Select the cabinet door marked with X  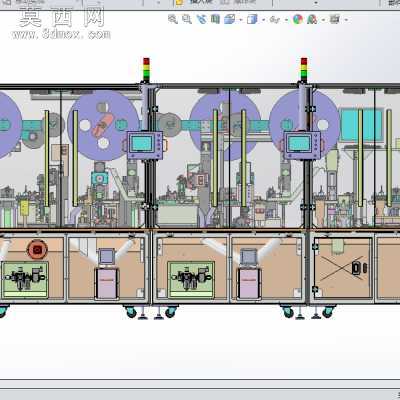[x=343, y=267]
